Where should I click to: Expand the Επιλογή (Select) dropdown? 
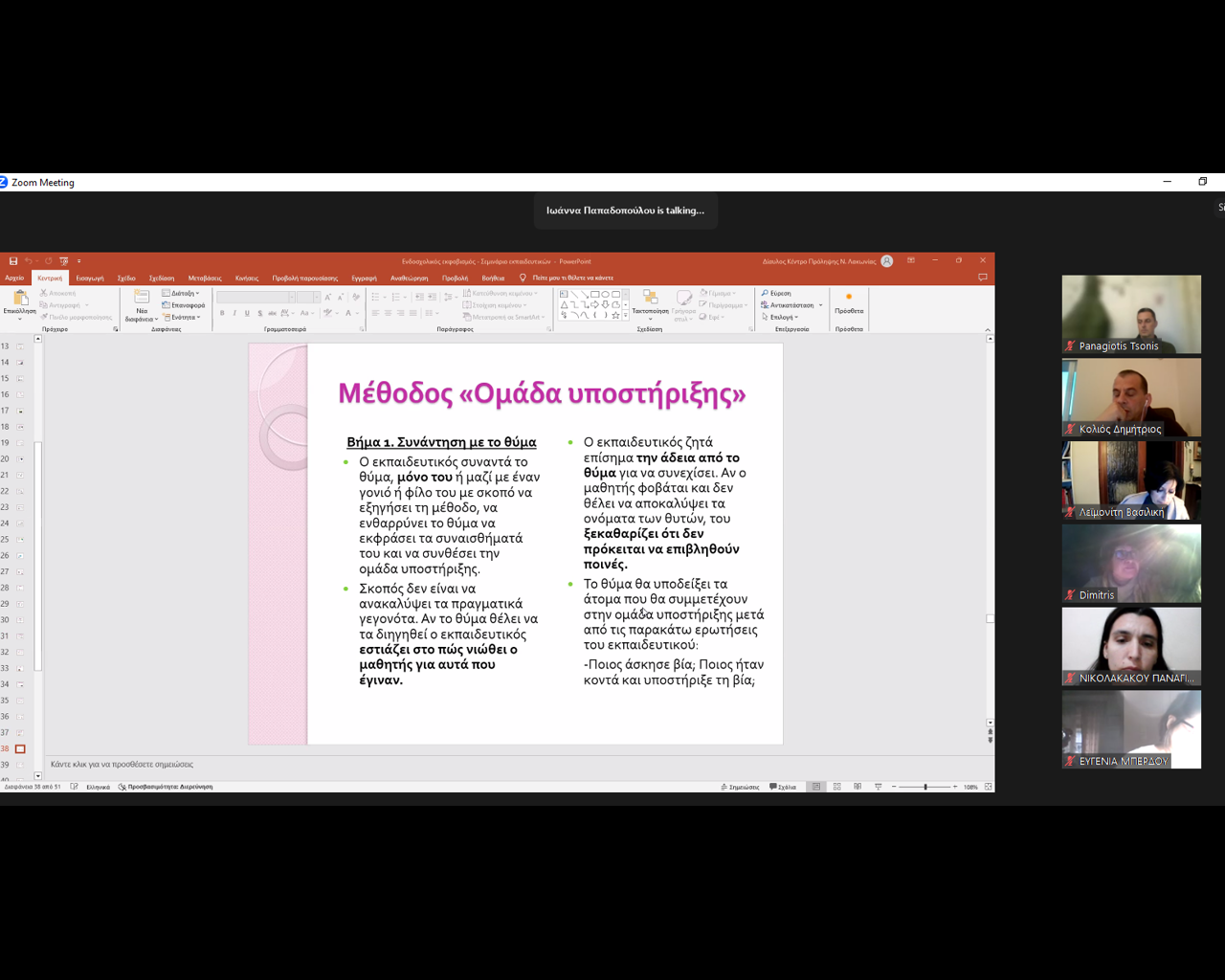(x=781, y=317)
